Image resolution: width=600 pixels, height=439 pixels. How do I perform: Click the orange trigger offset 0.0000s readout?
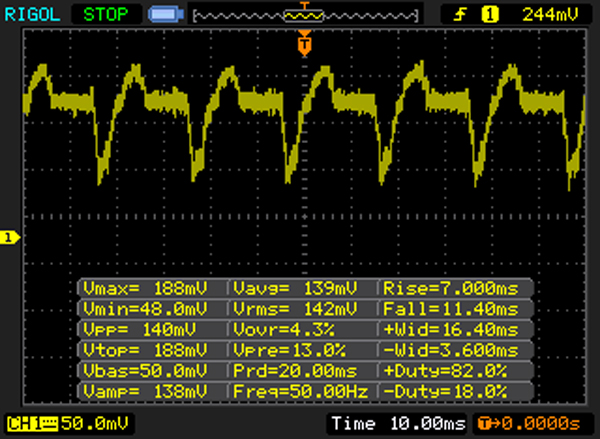(x=530, y=424)
